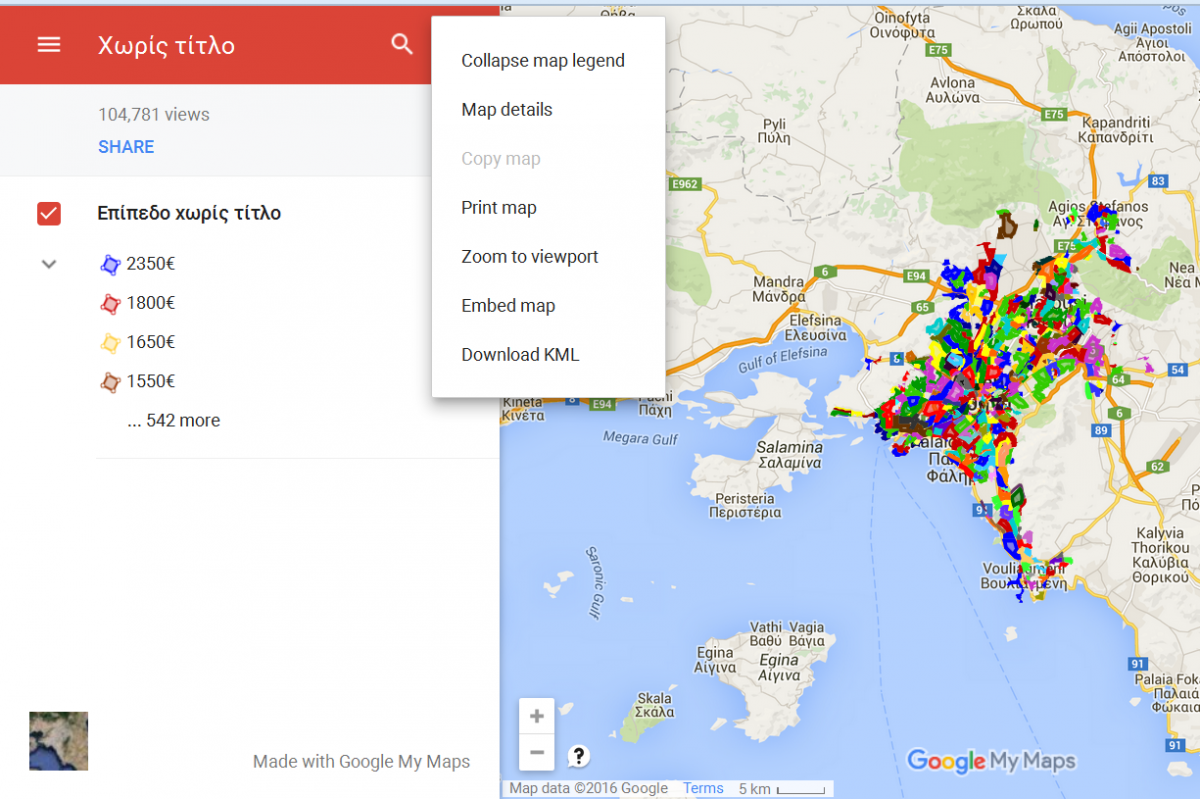The height and width of the screenshot is (799, 1200).
Task: Zoom out with the minus button
Action: point(537,752)
